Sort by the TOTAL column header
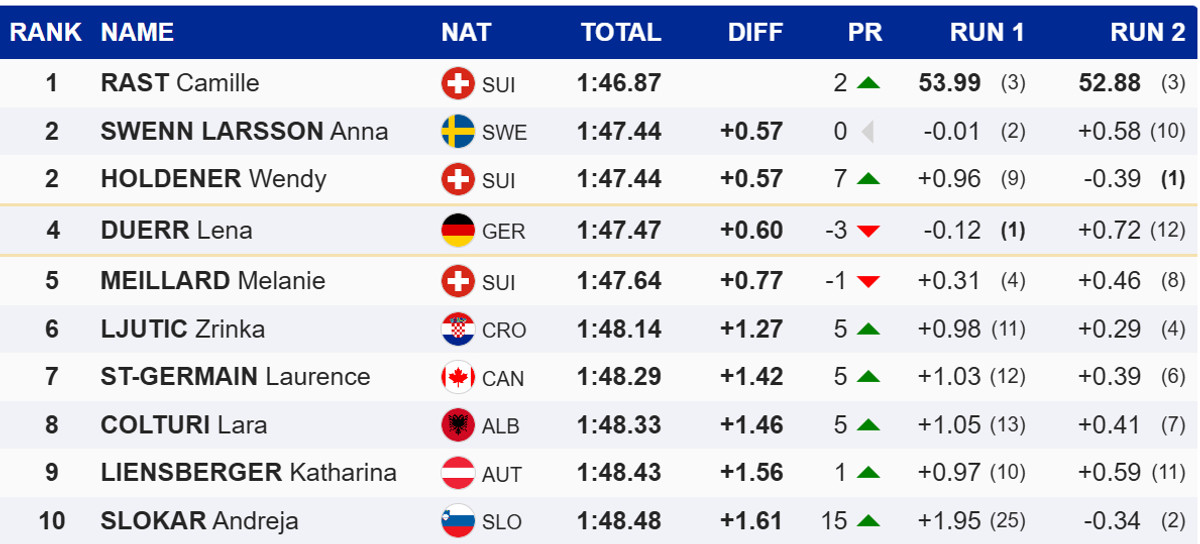Viewport: 1200px width, 544px height. 621,32
